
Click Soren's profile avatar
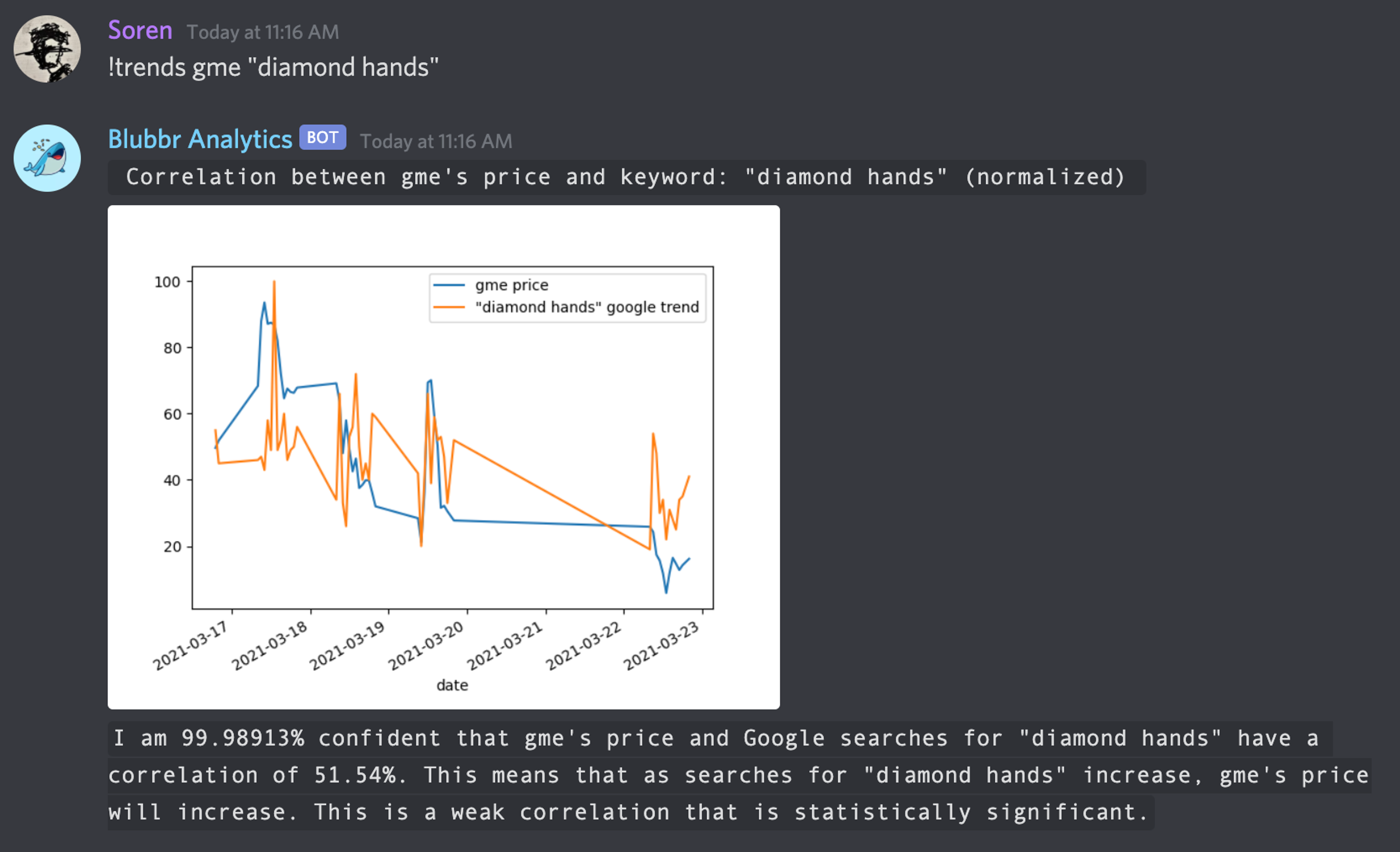click(x=47, y=49)
